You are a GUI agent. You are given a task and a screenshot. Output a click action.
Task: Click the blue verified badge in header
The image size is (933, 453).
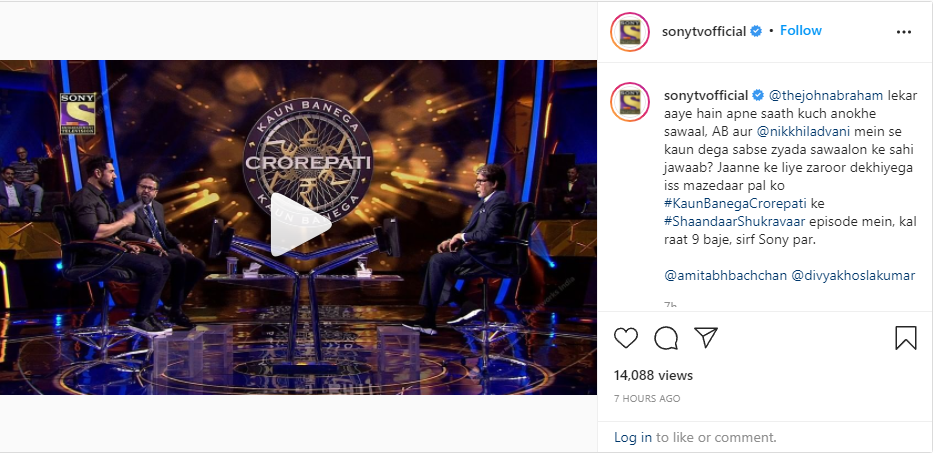pos(756,32)
